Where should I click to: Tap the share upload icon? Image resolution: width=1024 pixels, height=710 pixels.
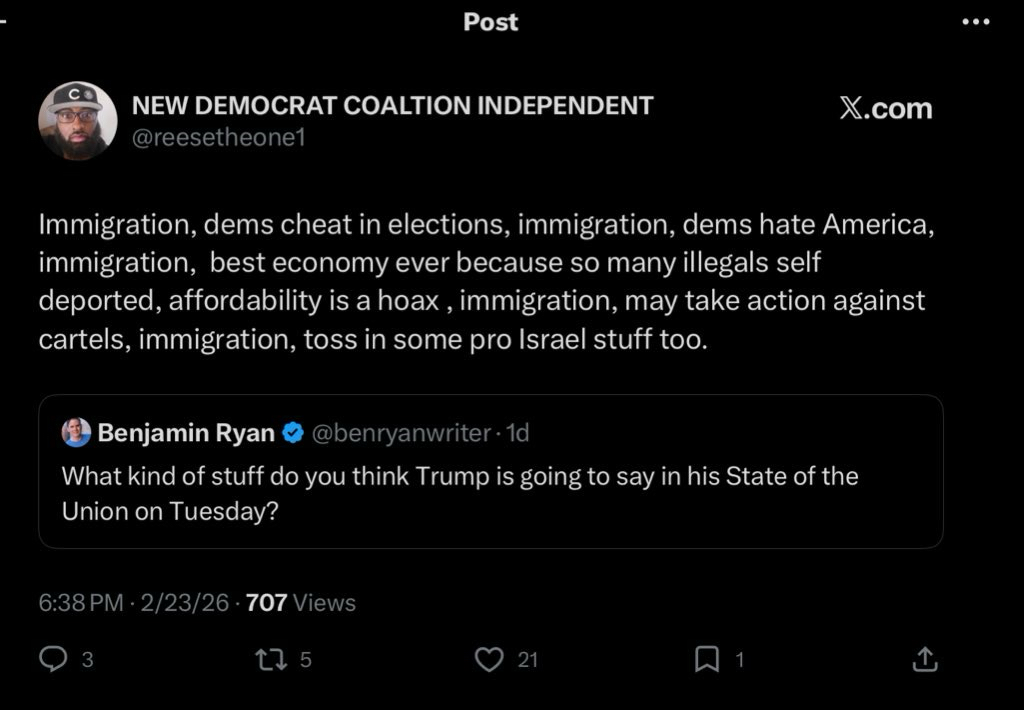point(925,659)
